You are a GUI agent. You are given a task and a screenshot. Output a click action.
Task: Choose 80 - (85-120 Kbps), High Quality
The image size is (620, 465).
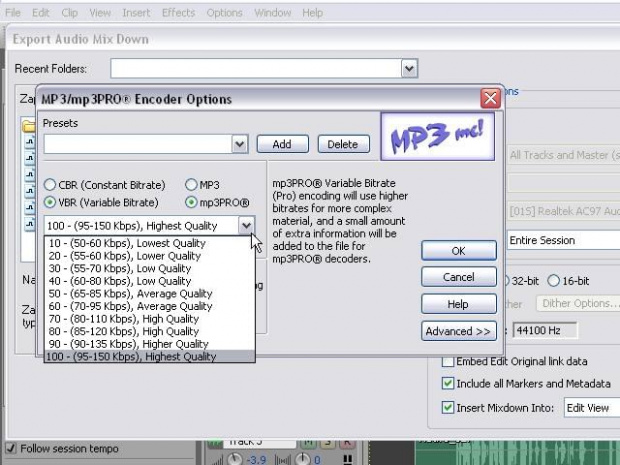click(x=149, y=331)
